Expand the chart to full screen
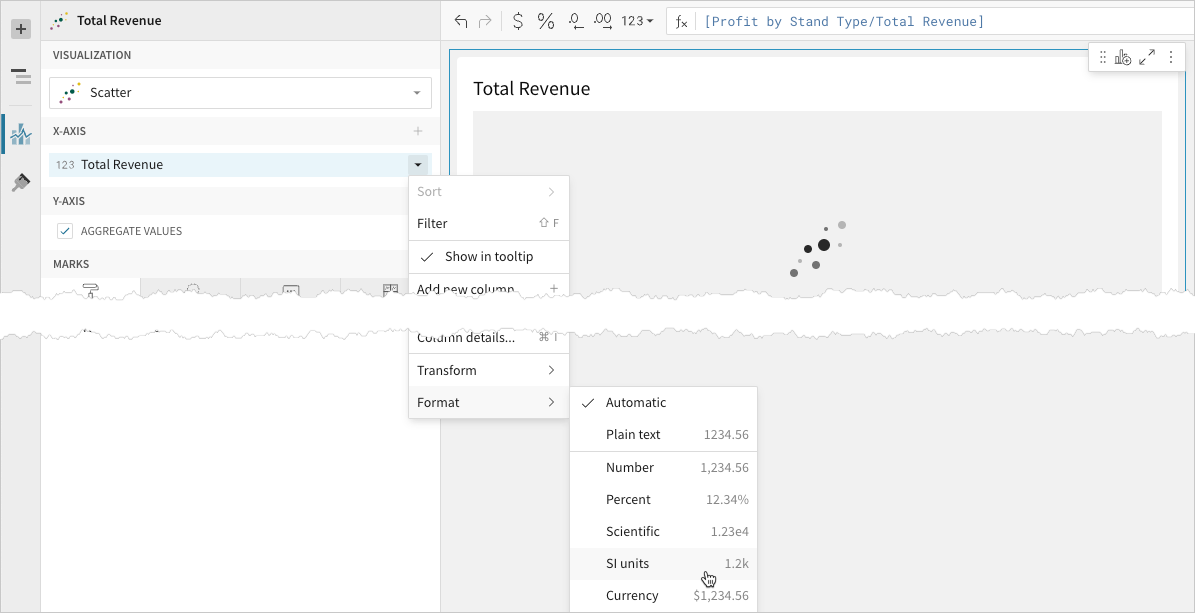Screen dimensions: 1195x613 [x=1147, y=58]
